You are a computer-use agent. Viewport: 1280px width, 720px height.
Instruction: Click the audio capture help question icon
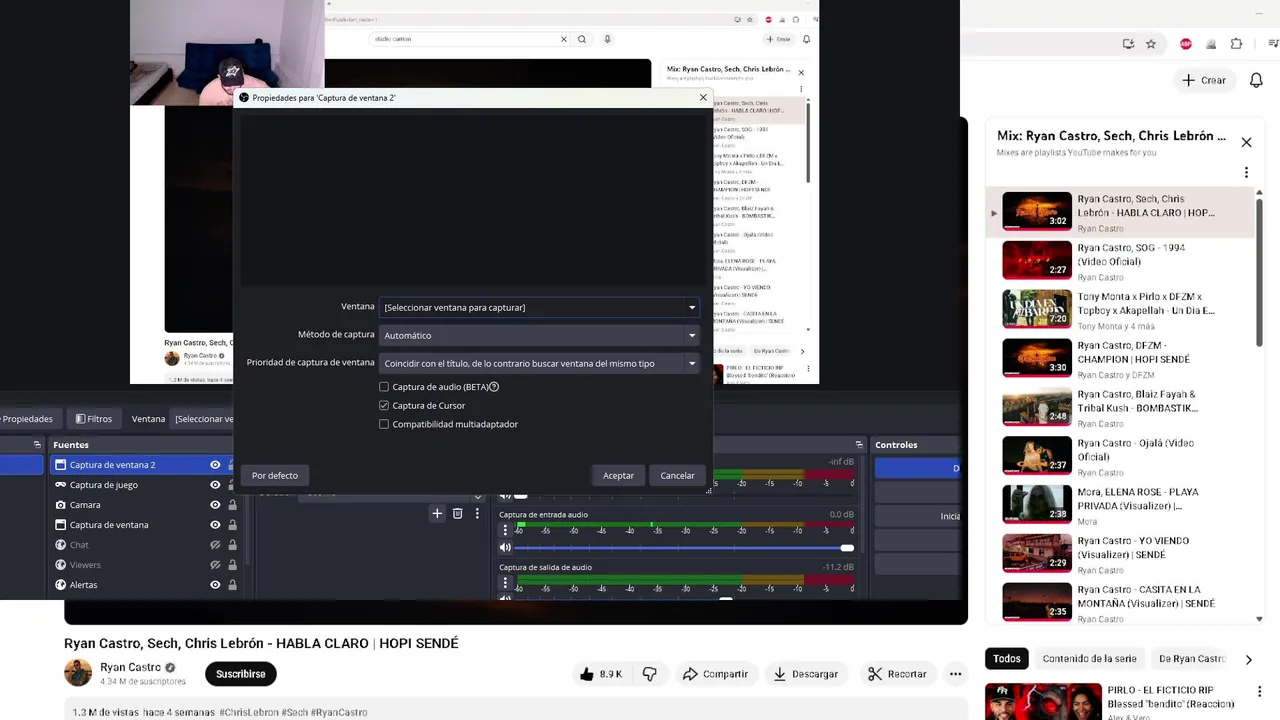point(494,387)
